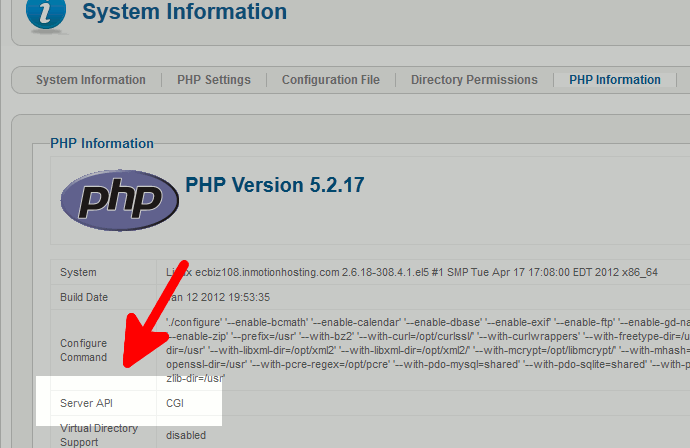690x448 pixels.
Task: Select the Server API row label
Action: (86, 403)
